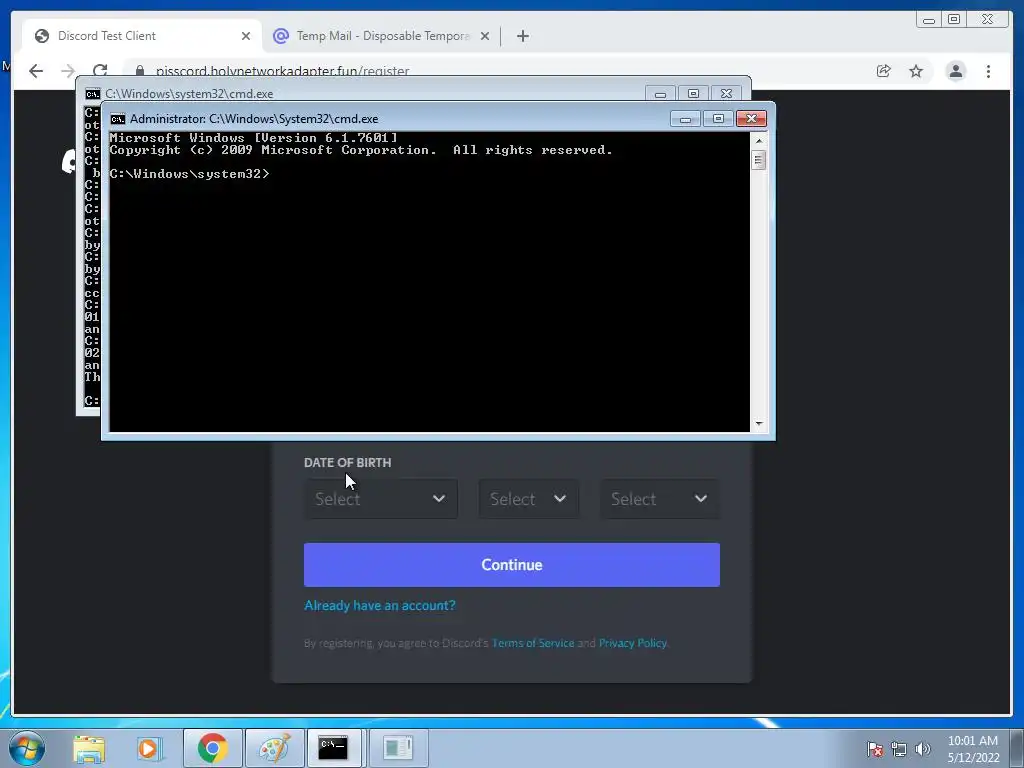Click the address bar URL

click(282, 71)
